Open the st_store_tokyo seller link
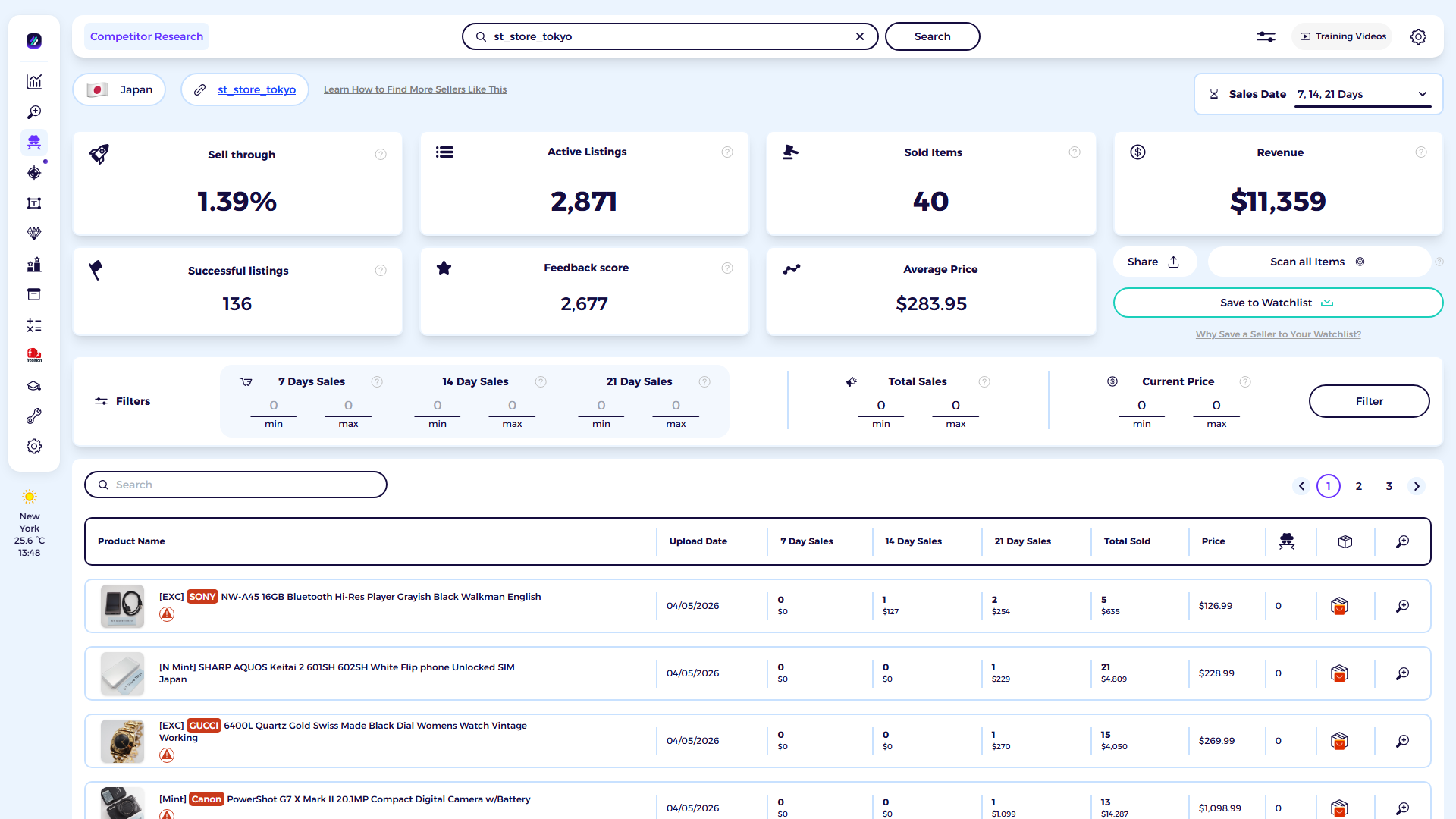Viewport: 1456px width, 819px height. [256, 89]
